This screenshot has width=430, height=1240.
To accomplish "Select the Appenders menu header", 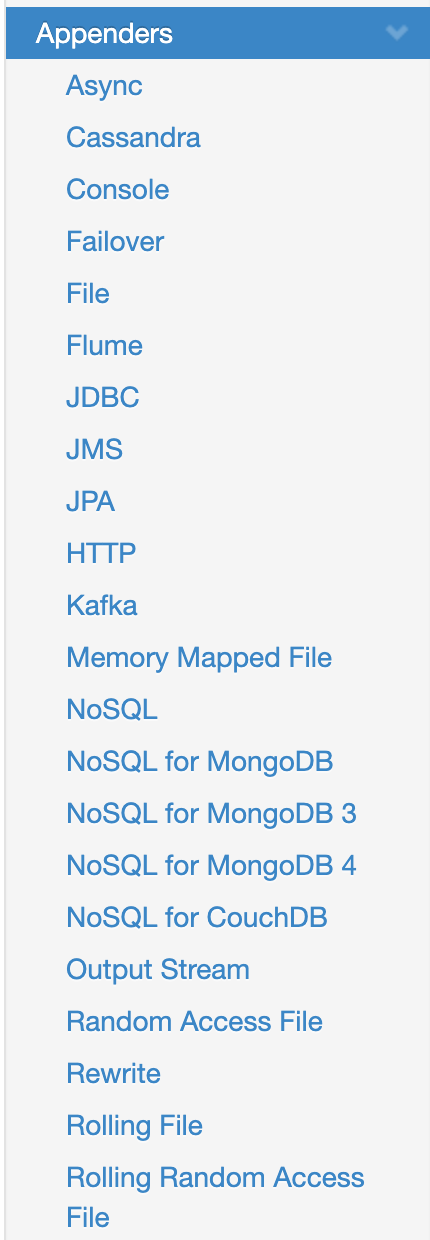I will point(218,33).
